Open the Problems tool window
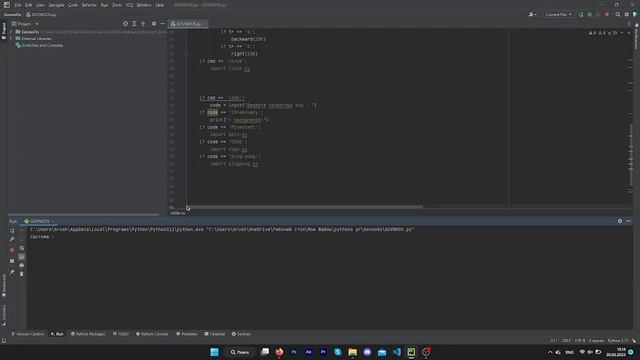 [187, 334]
